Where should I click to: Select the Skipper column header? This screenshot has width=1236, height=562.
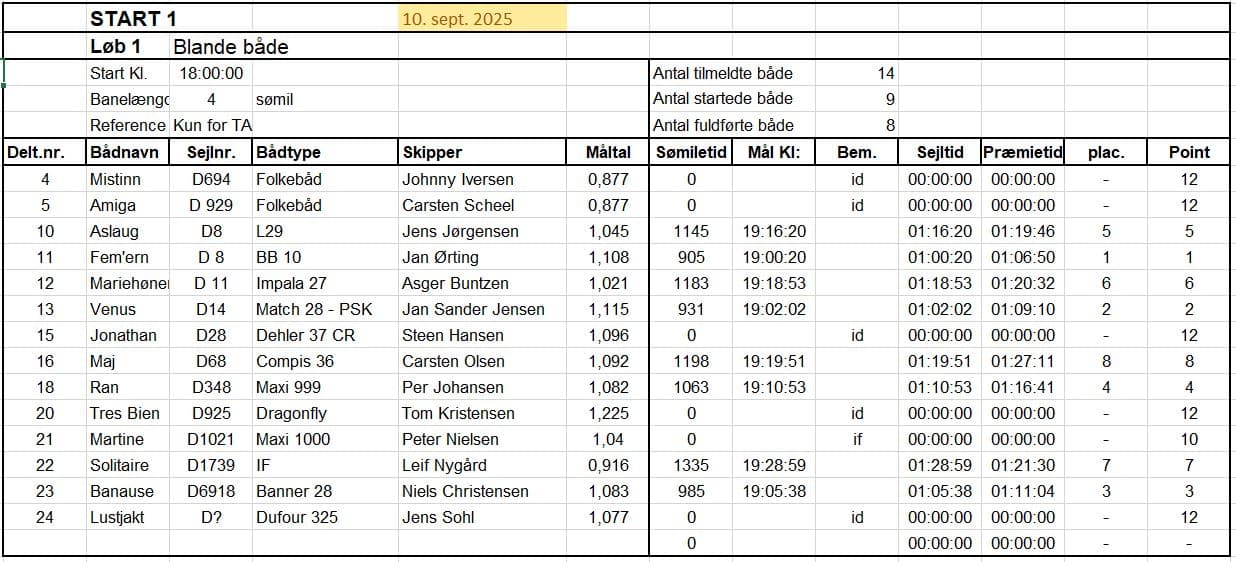coord(432,152)
